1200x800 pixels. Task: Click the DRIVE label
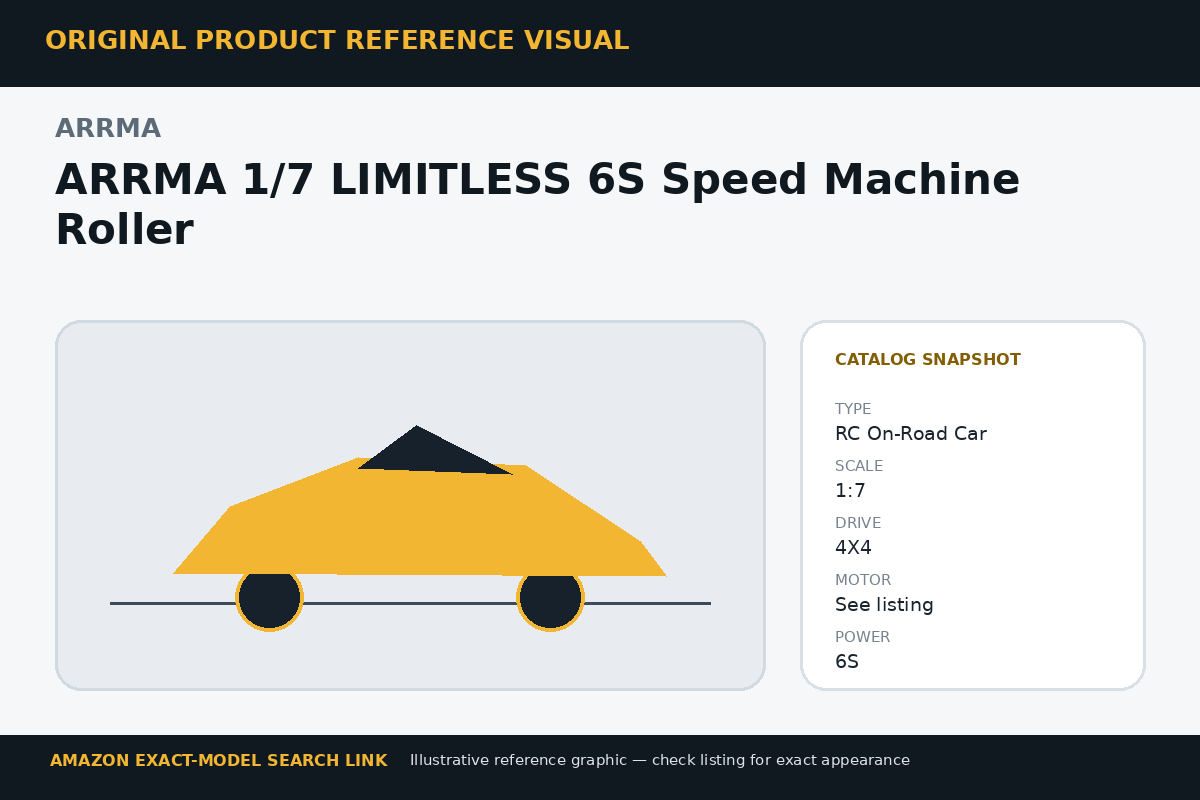coord(858,523)
